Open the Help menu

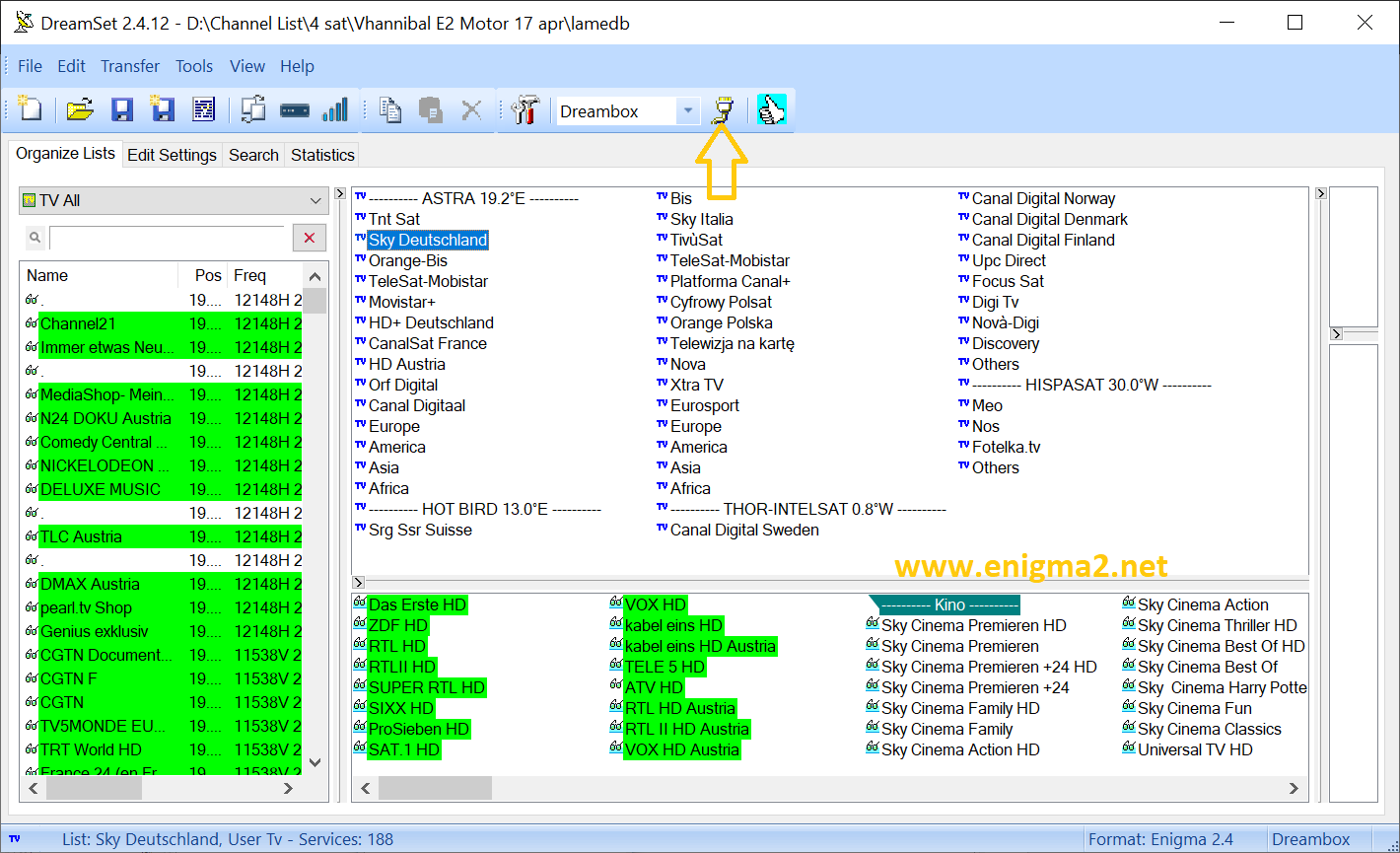[297, 66]
